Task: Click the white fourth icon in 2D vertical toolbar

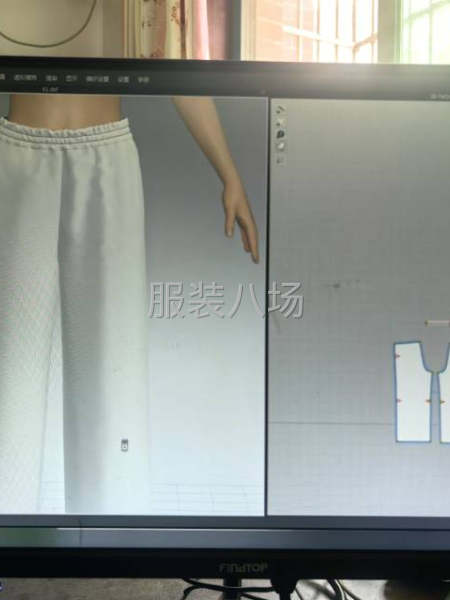Action: (281, 146)
